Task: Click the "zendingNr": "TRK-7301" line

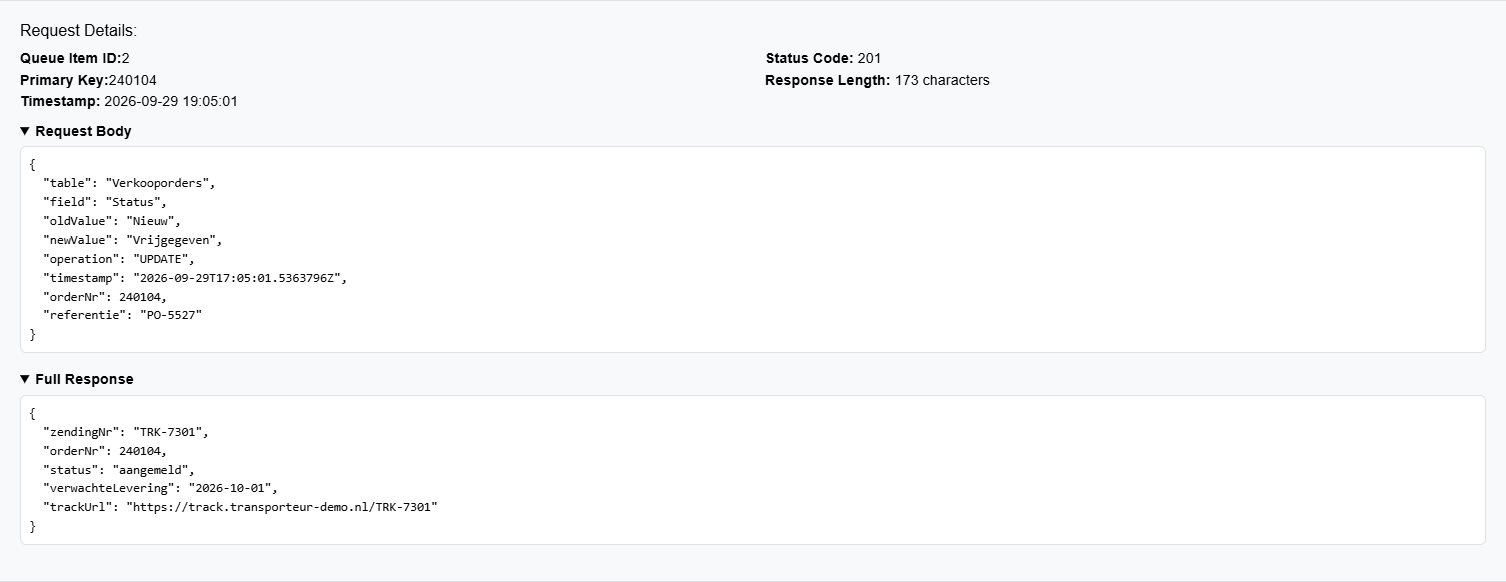Action: (125, 432)
